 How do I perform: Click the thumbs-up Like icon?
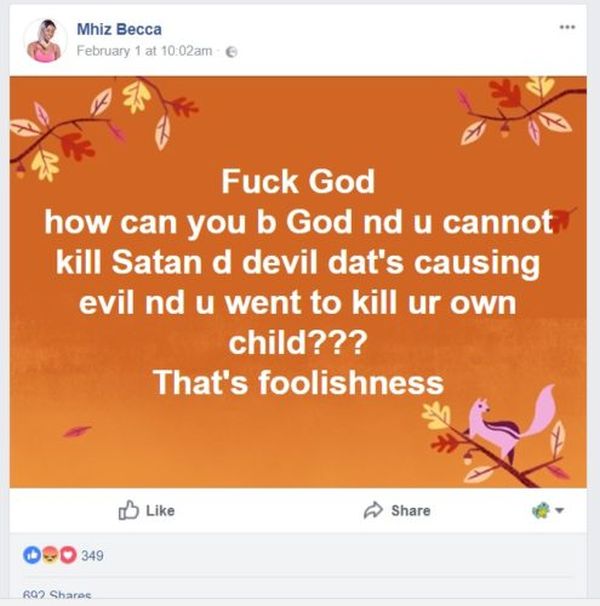128,511
